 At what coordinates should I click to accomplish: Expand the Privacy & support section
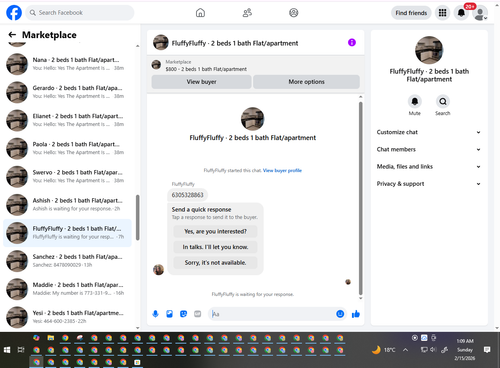pyautogui.click(x=429, y=184)
